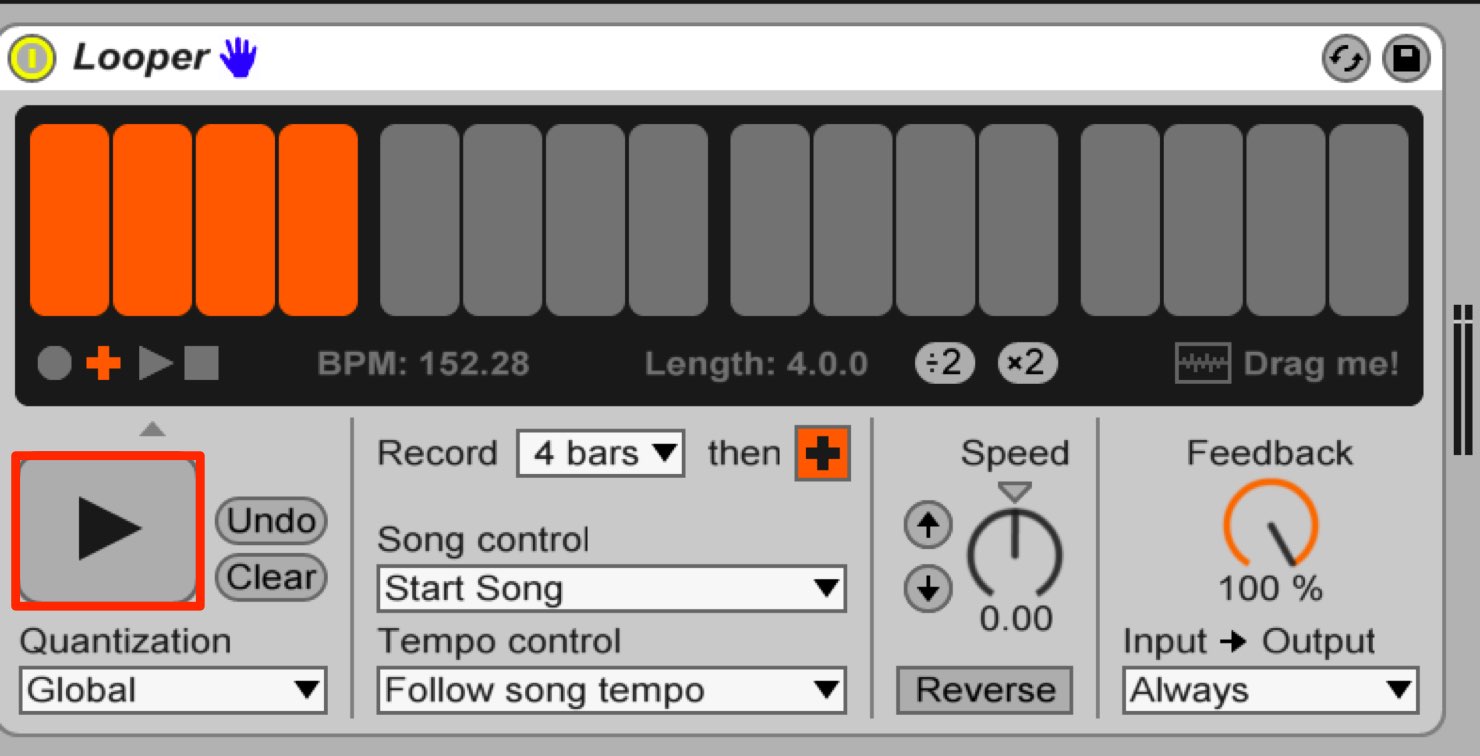
Task: Click the BPM: 152.28 readout
Action: [x=423, y=364]
